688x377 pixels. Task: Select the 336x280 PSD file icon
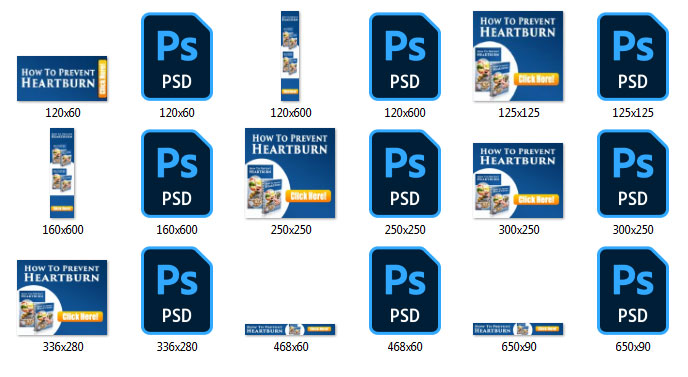(x=177, y=291)
